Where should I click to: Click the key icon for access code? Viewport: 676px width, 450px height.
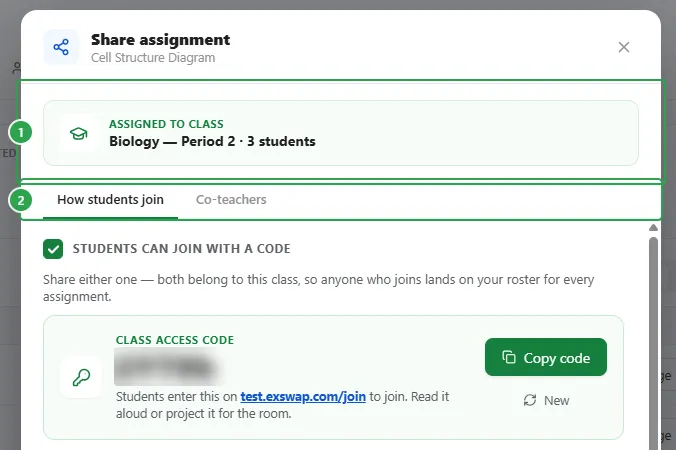81,377
